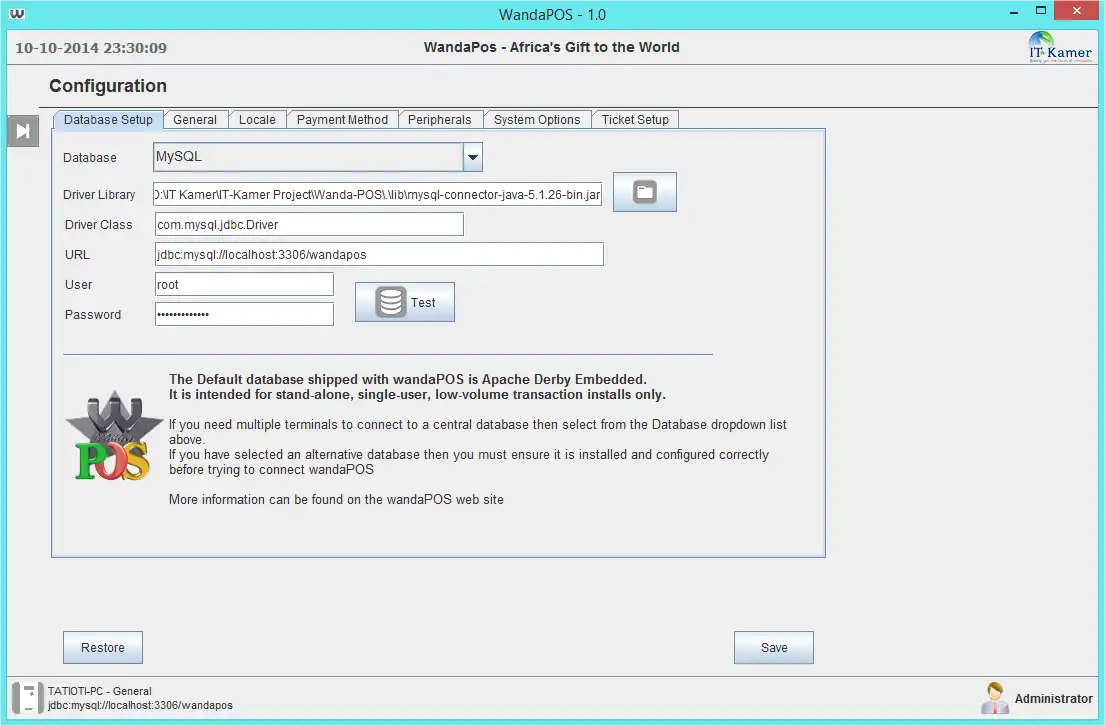This screenshot has height=726, width=1105.
Task: Click into the Driver Library field
Action: click(378, 195)
